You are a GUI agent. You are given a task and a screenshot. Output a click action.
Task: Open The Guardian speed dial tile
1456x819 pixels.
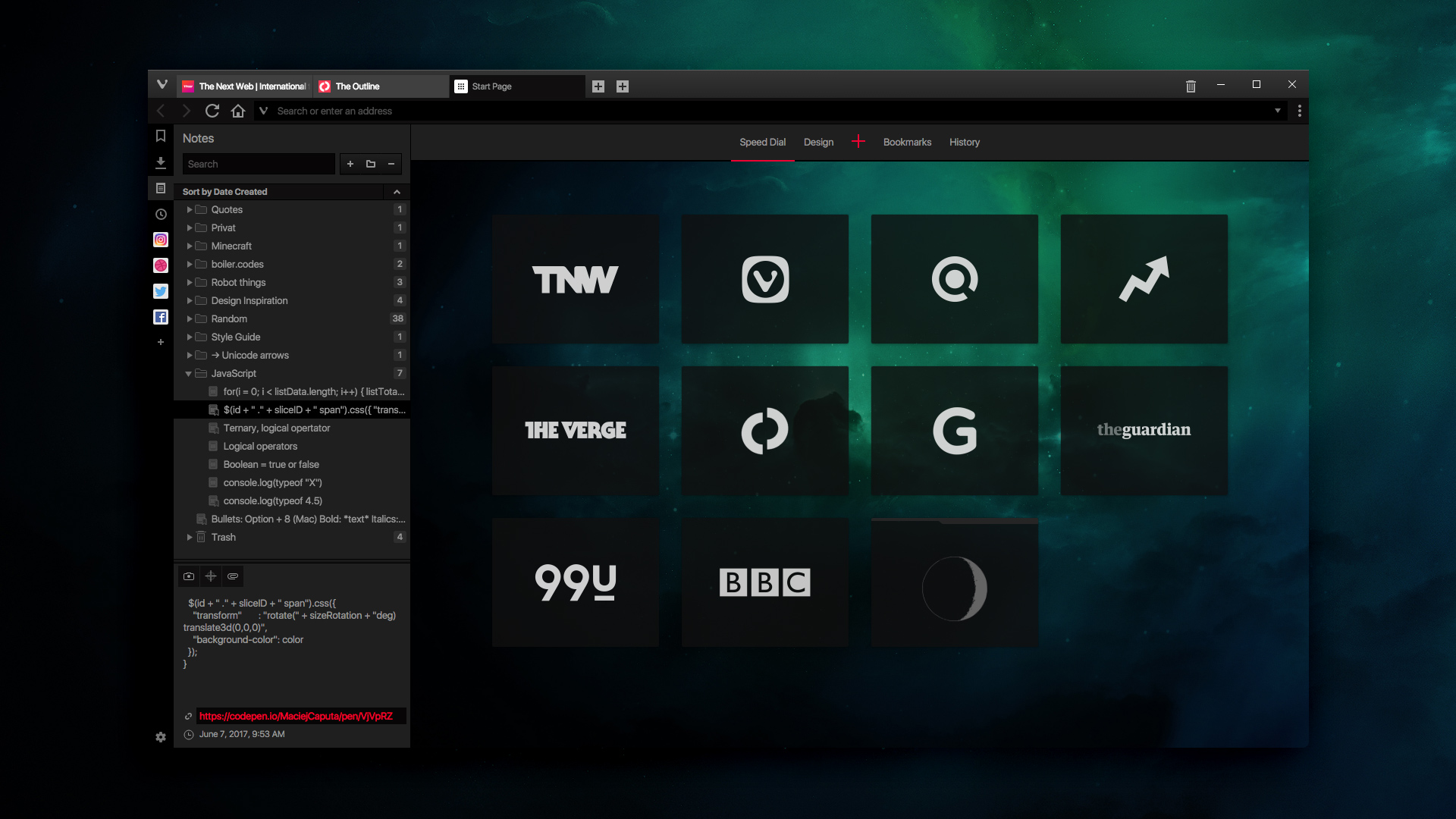1144,430
